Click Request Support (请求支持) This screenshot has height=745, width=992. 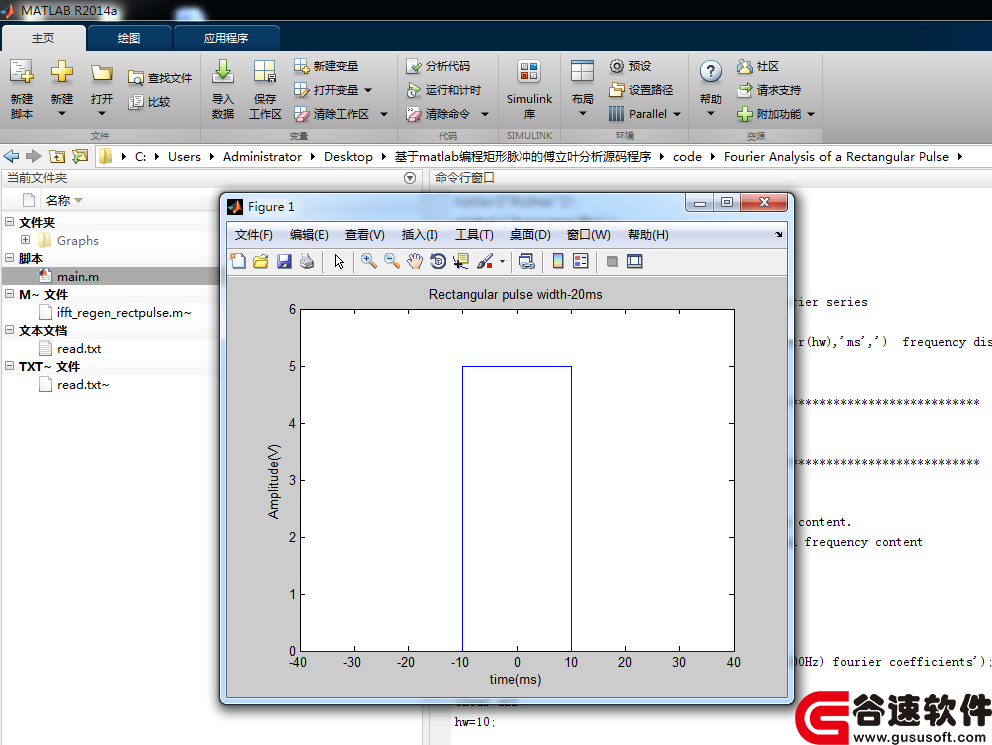pos(769,90)
